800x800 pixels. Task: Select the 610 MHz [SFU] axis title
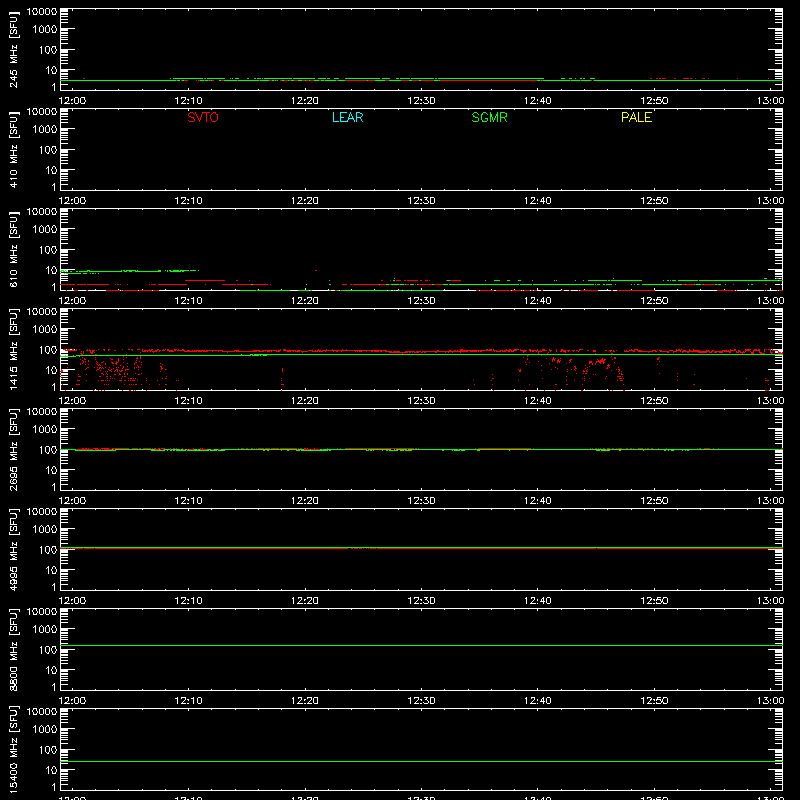(13, 249)
